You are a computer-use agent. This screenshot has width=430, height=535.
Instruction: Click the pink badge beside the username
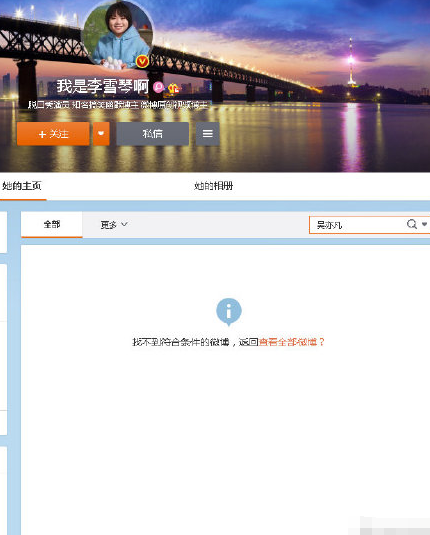coord(158,87)
